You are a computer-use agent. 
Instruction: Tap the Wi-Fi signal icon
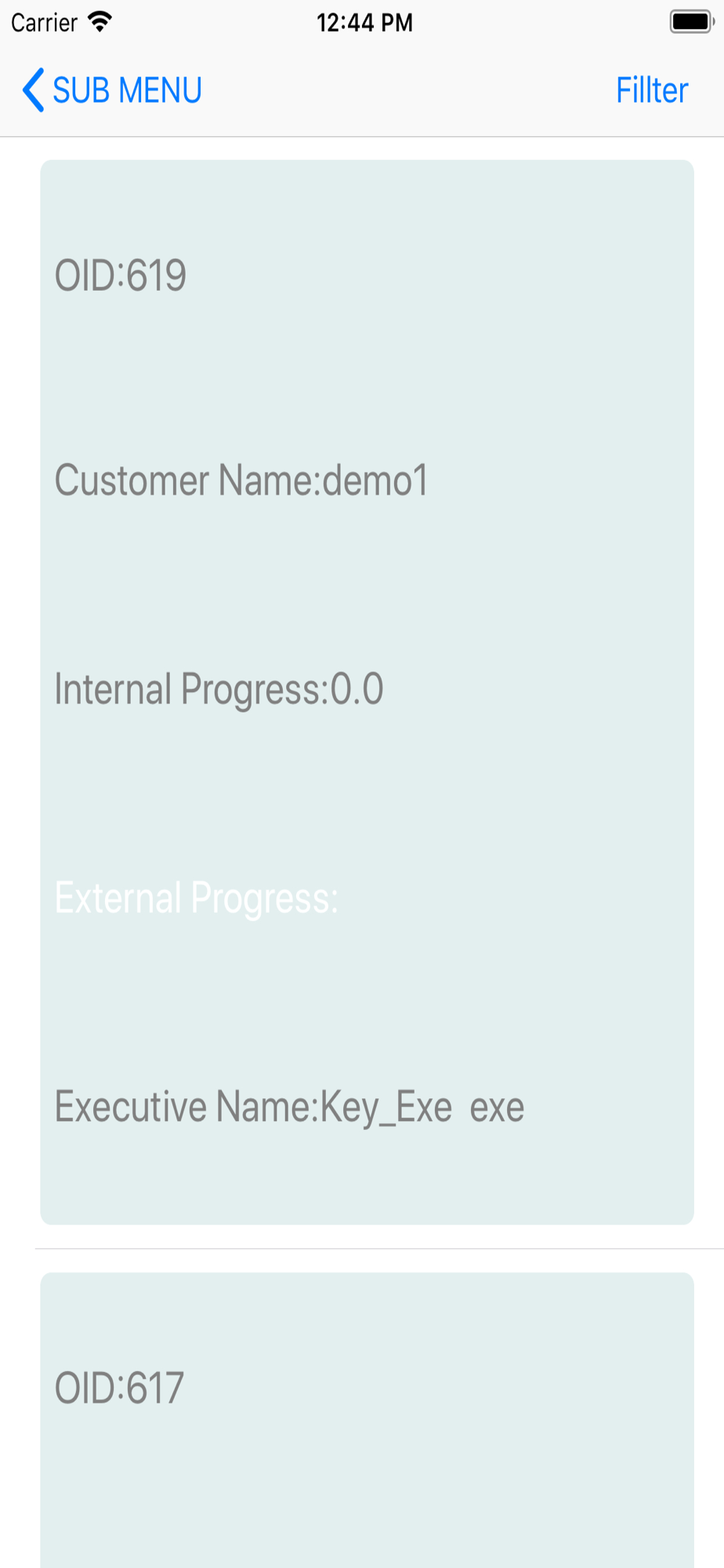(100, 22)
